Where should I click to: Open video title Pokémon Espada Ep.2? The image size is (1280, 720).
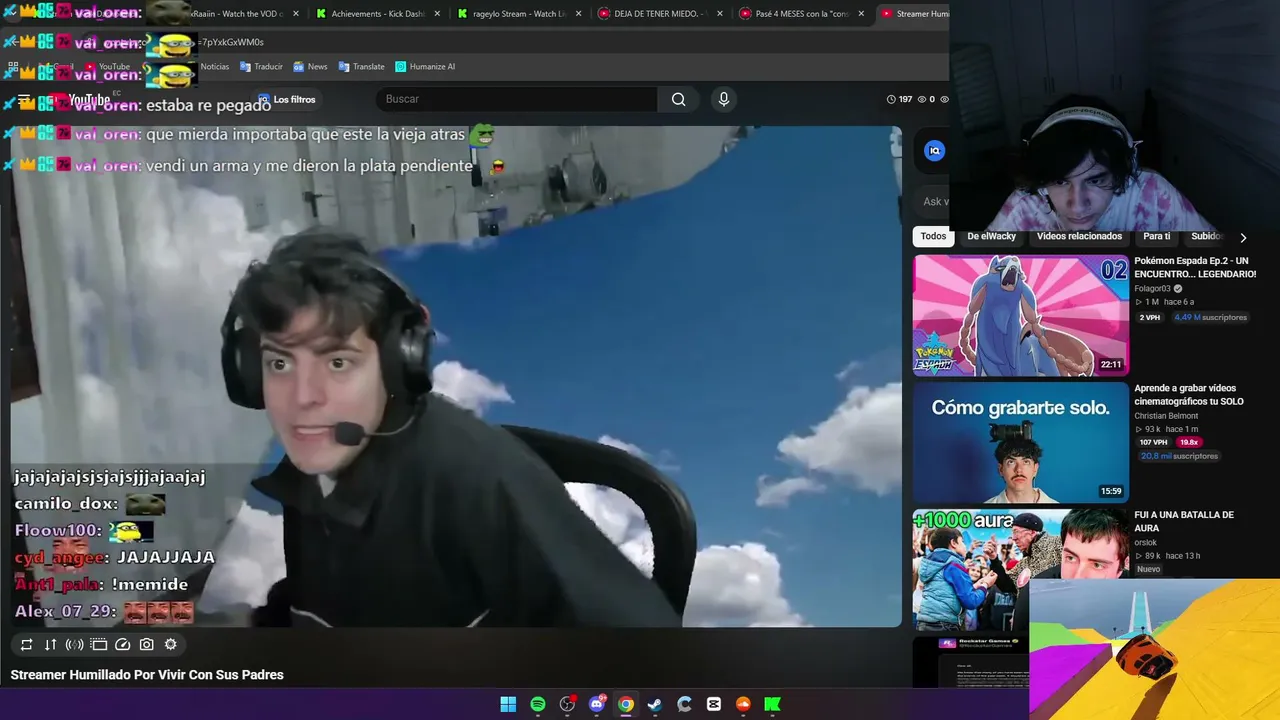[x=1195, y=268]
